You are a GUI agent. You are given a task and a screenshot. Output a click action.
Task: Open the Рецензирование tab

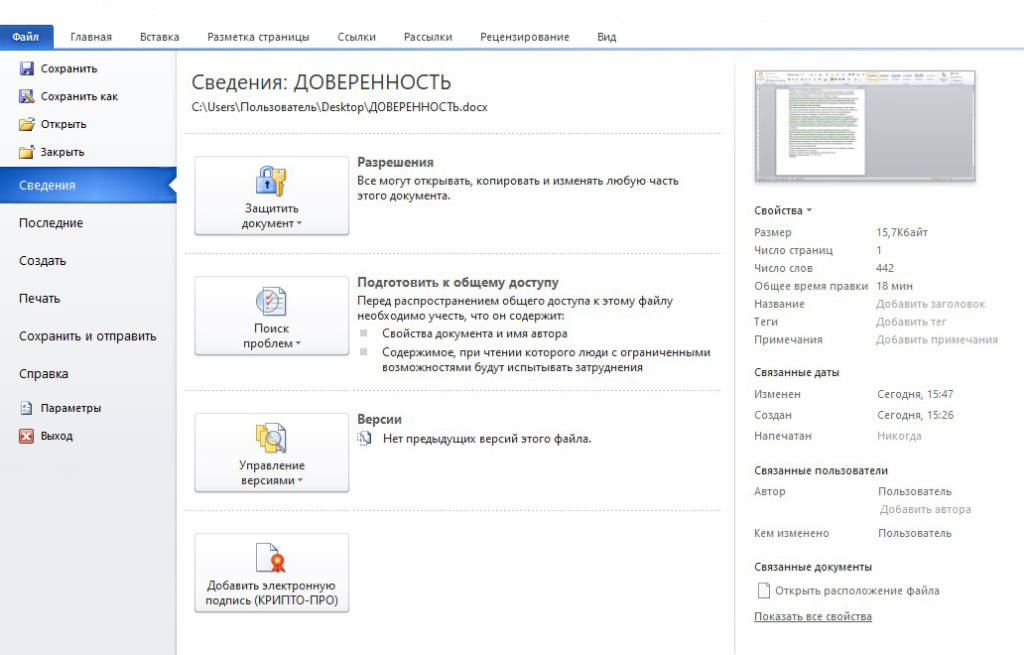click(524, 37)
